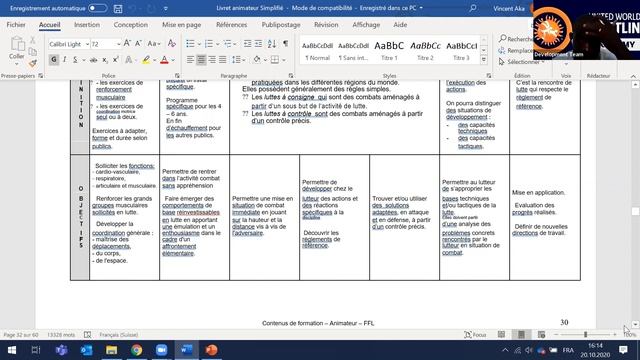Go to the Mise en page tab

(x=182, y=25)
